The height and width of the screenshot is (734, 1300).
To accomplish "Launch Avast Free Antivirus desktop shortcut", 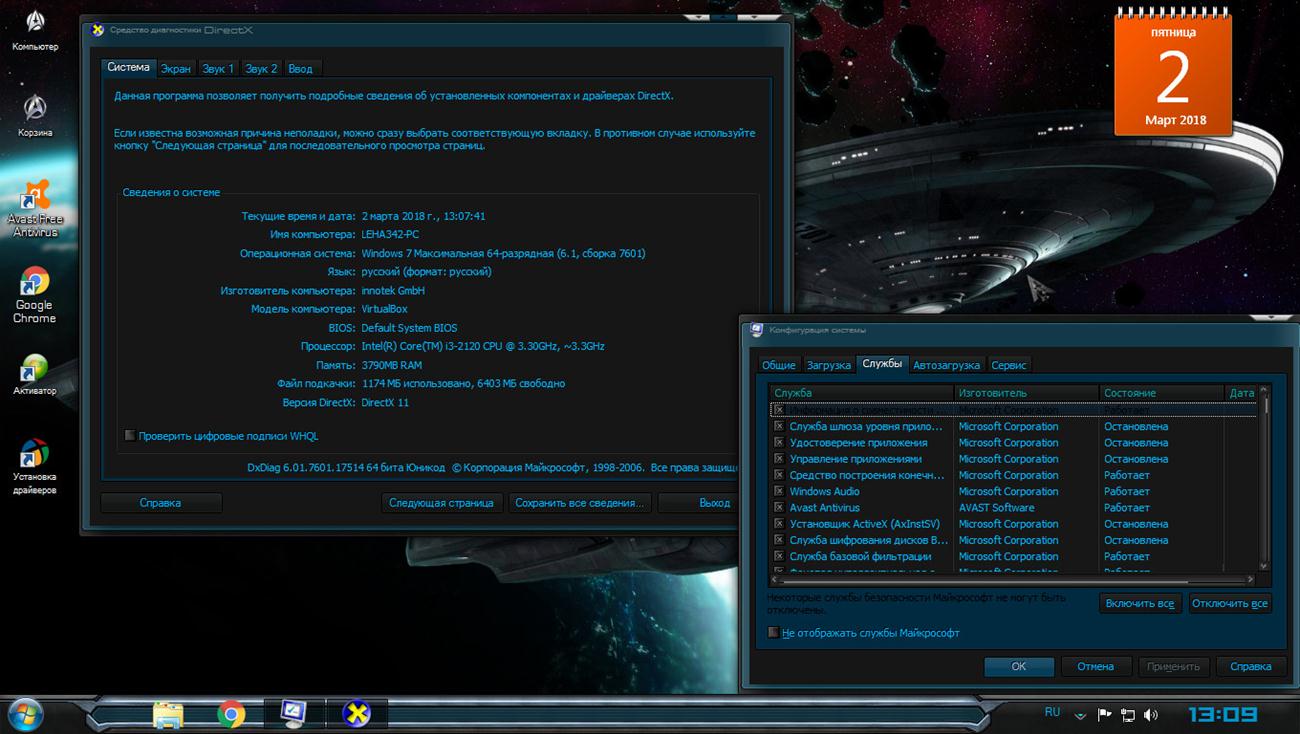I will point(35,208).
